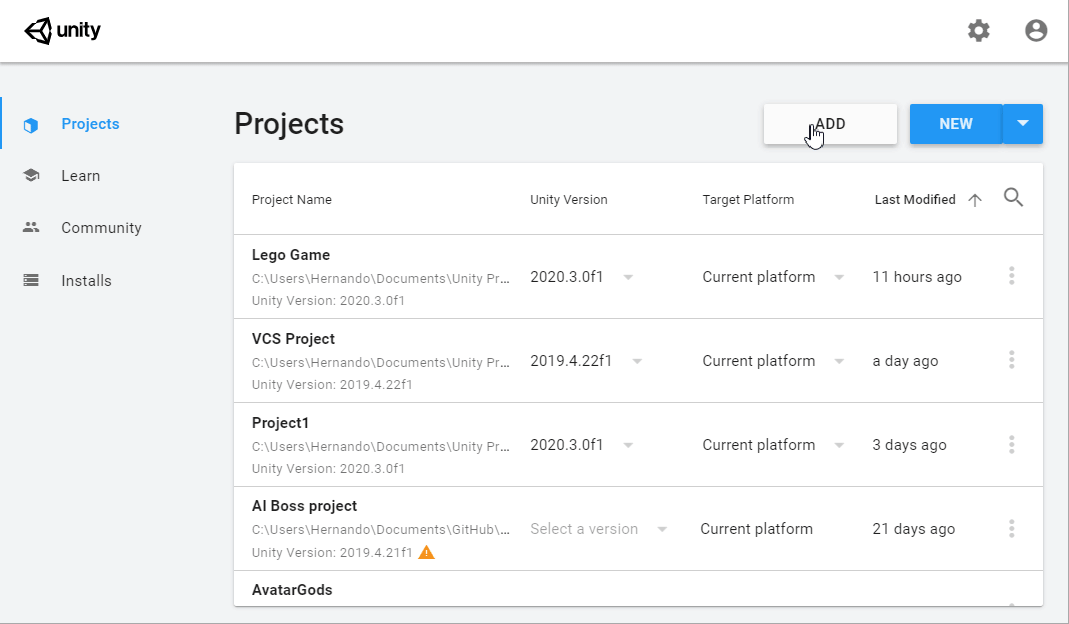Toggle Last Modified sort arrow
Image resolution: width=1069 pixels, height=624 pixels.
click(975, 200)
